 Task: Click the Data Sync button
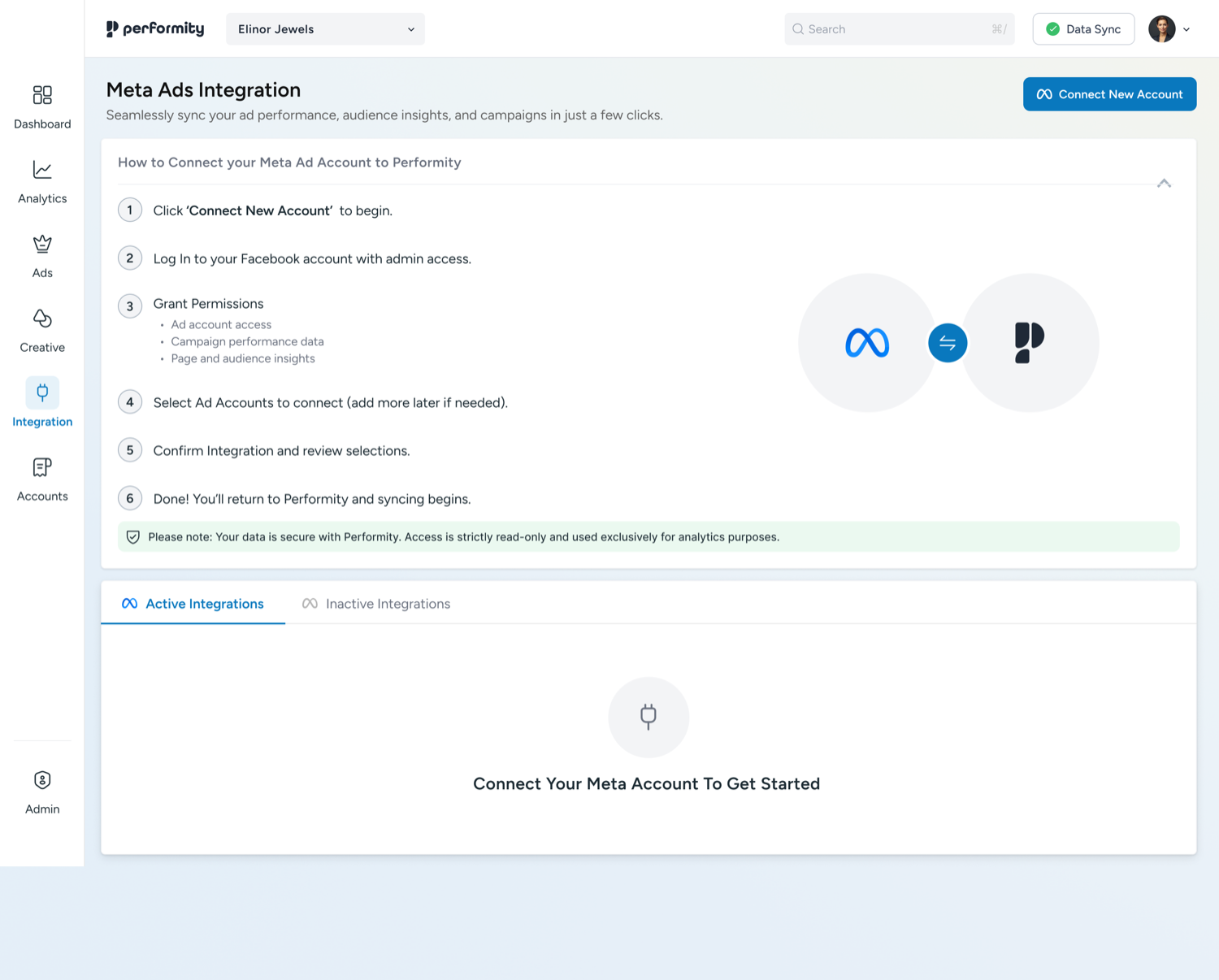(1083, 29)
